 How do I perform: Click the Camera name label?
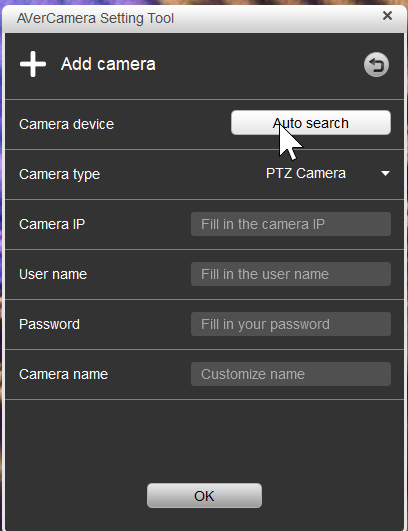pos(64,374)
